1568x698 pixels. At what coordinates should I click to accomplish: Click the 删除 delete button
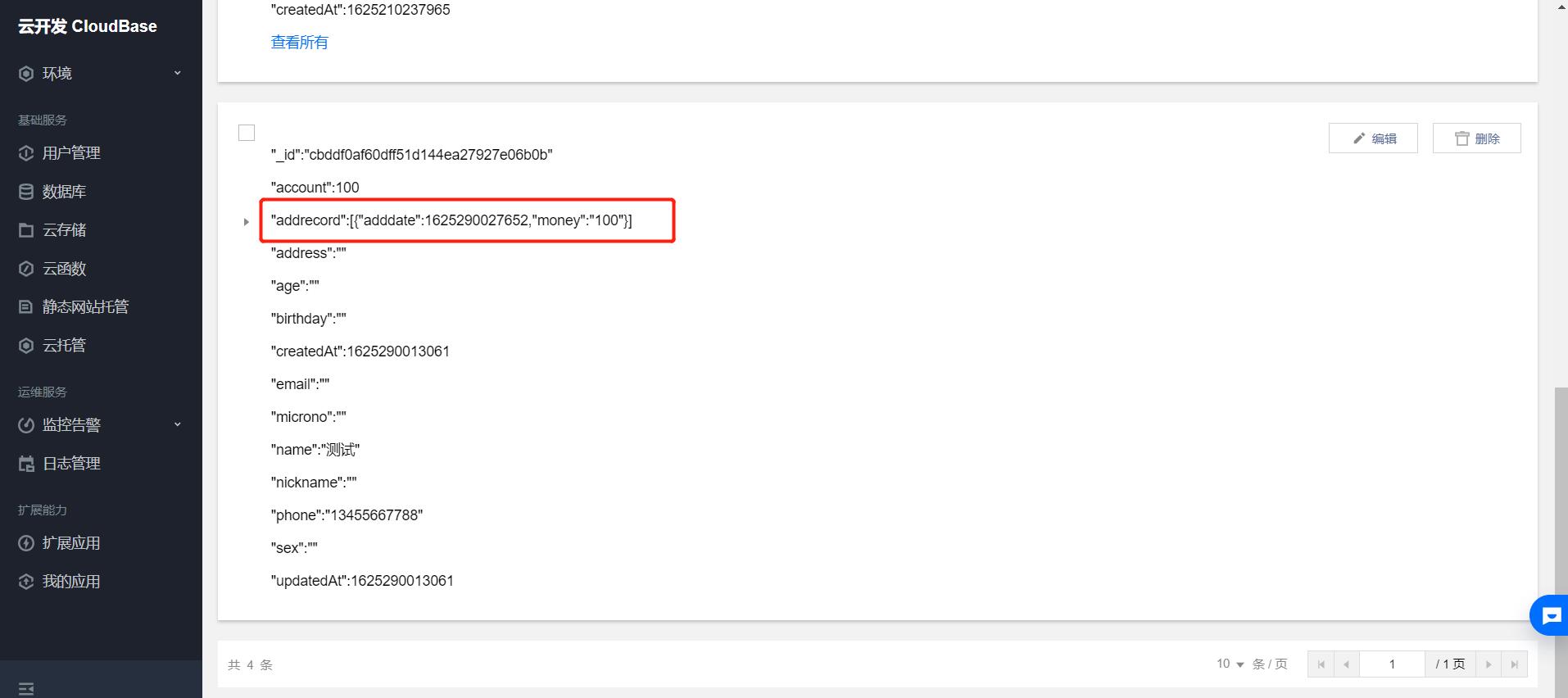pos(1476,138)
